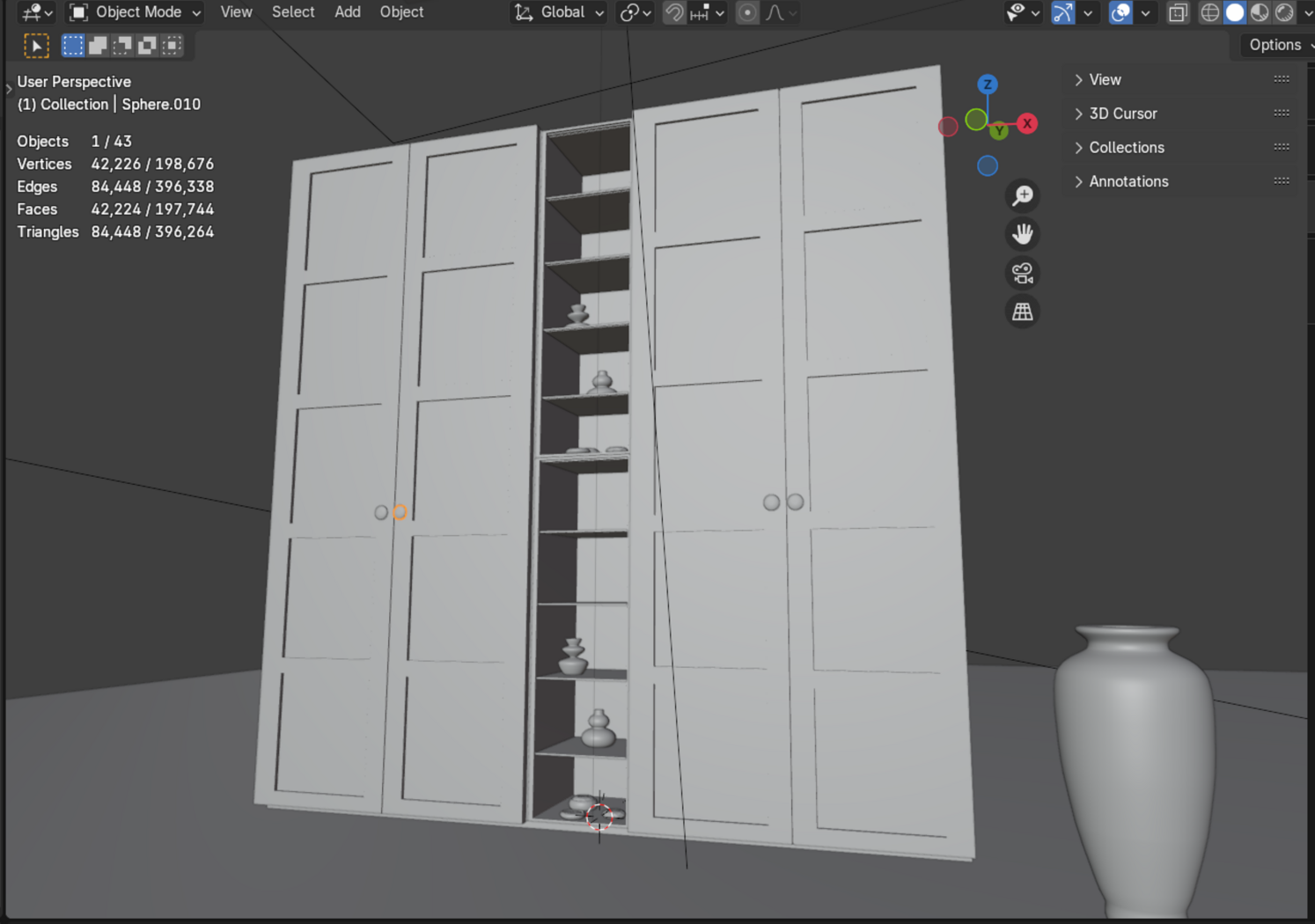Choose the Invert selection mode
The height and width of the screenshot is (924, 1315).
click(147, 46)
